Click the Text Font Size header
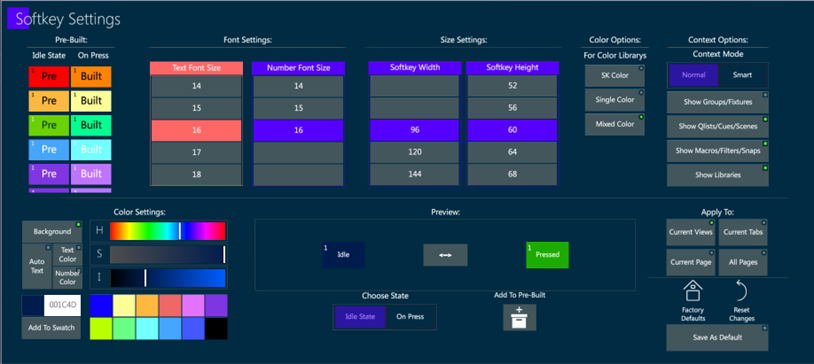The width and height of the screenshot is (814, 364). [x=196, y=68]
